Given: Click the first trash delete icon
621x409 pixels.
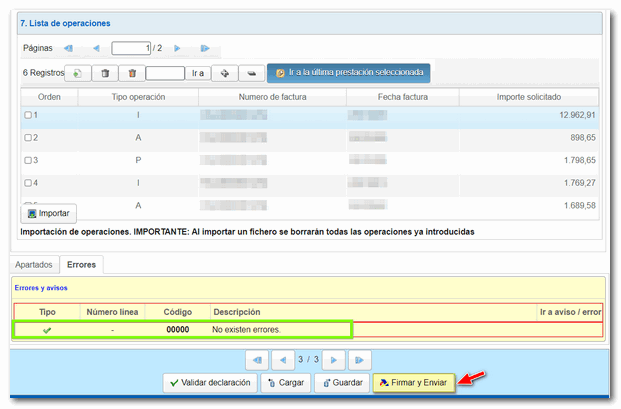Looking at the screenshot, I should [105, 73].
